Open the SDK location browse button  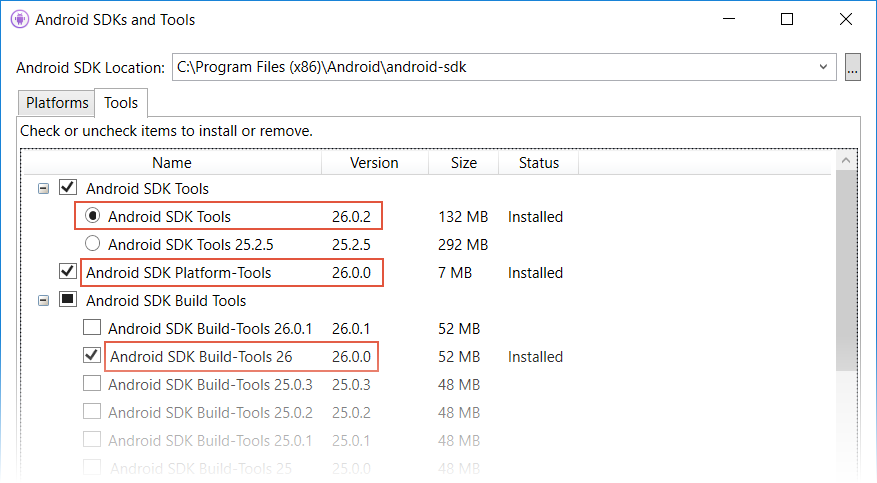click(852, 67)
